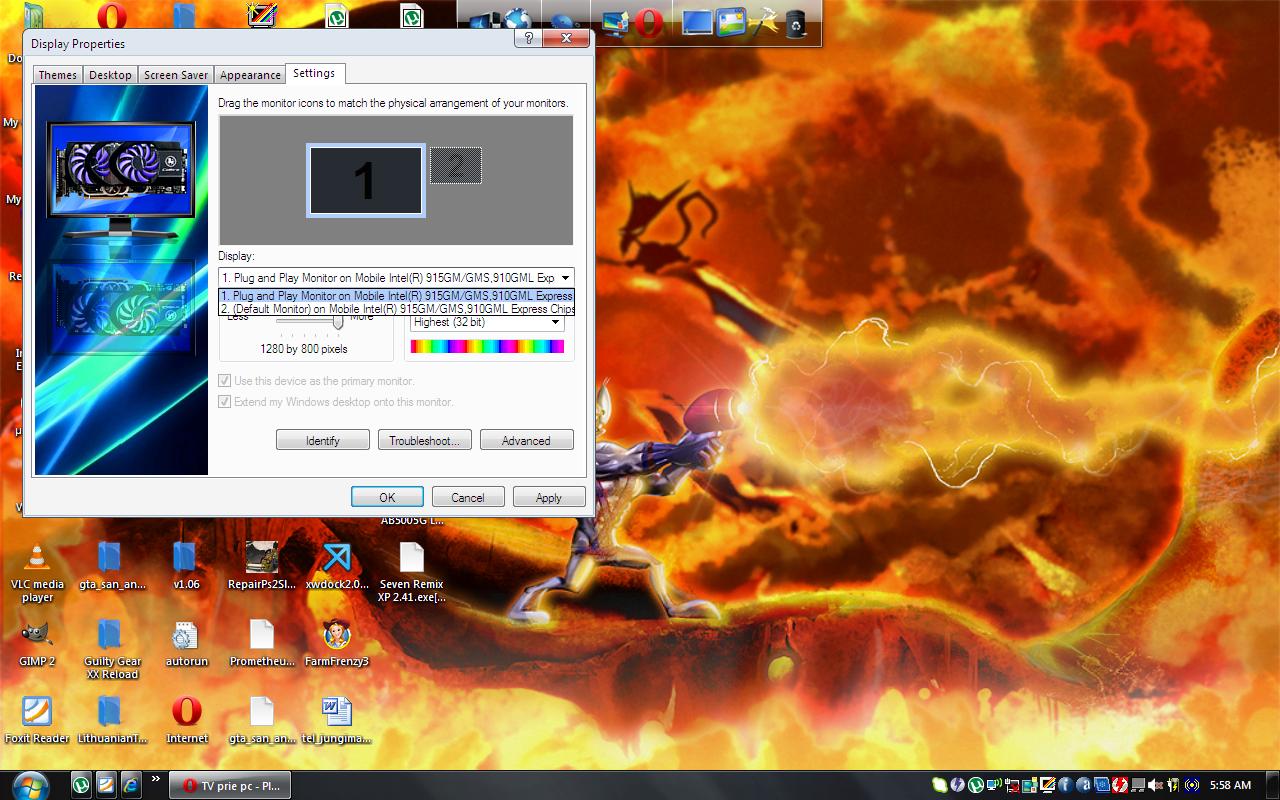1280x800 pixels.
Task: Click the Apply button
Action: click(549, 497)
